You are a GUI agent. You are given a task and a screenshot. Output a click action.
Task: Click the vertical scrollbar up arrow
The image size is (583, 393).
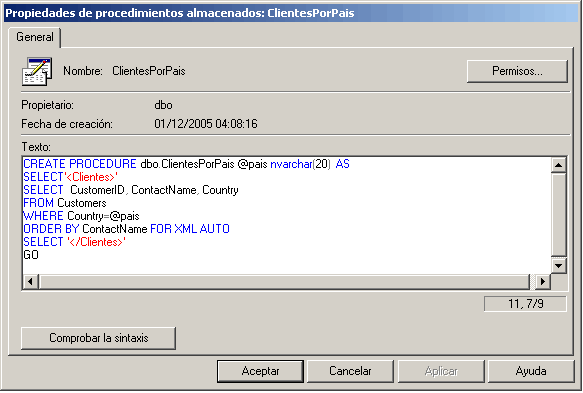tap(558, 165)
